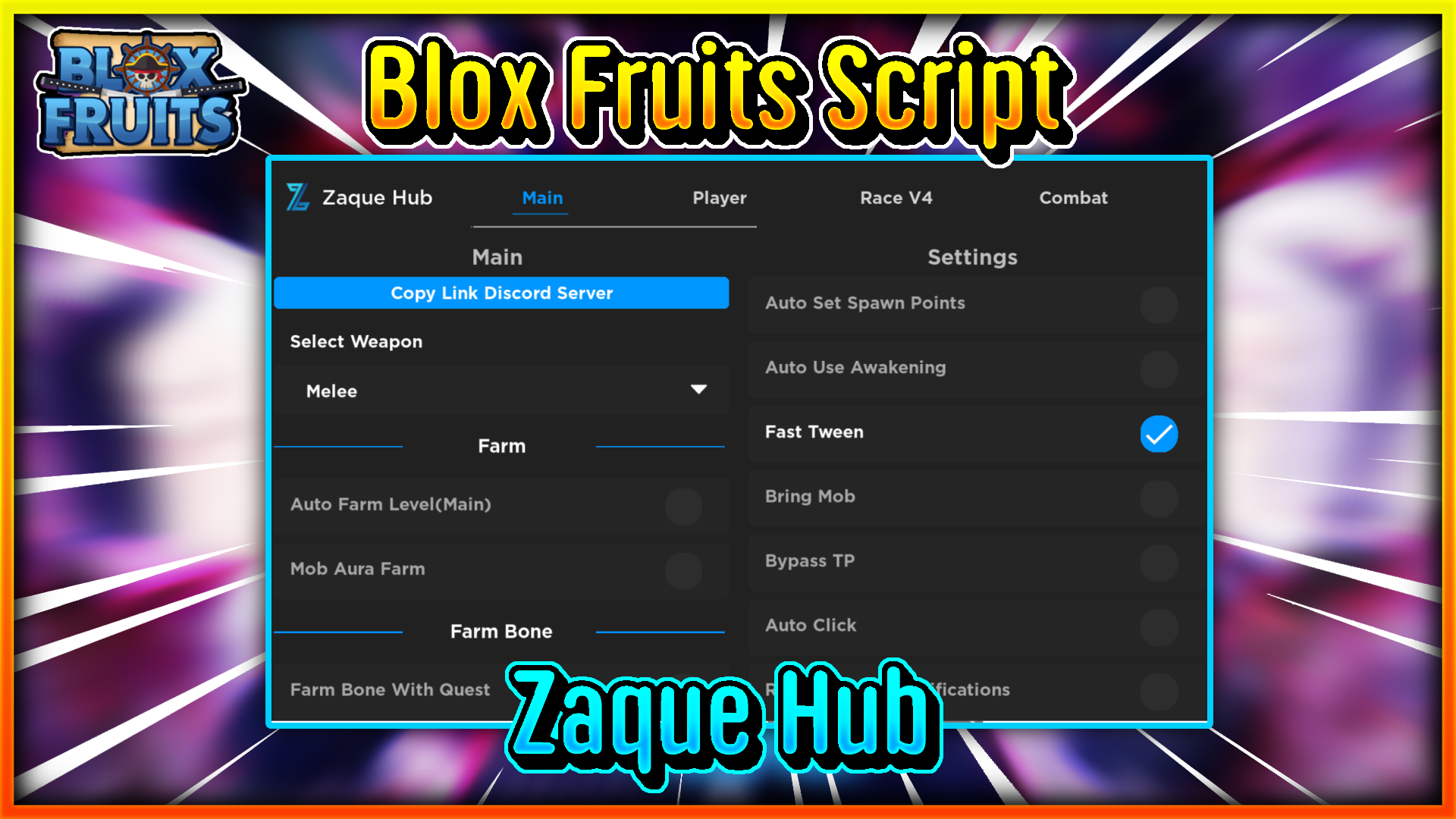
Task: Click the Bring Mob toggle icon
Action: click(1158, 497)
